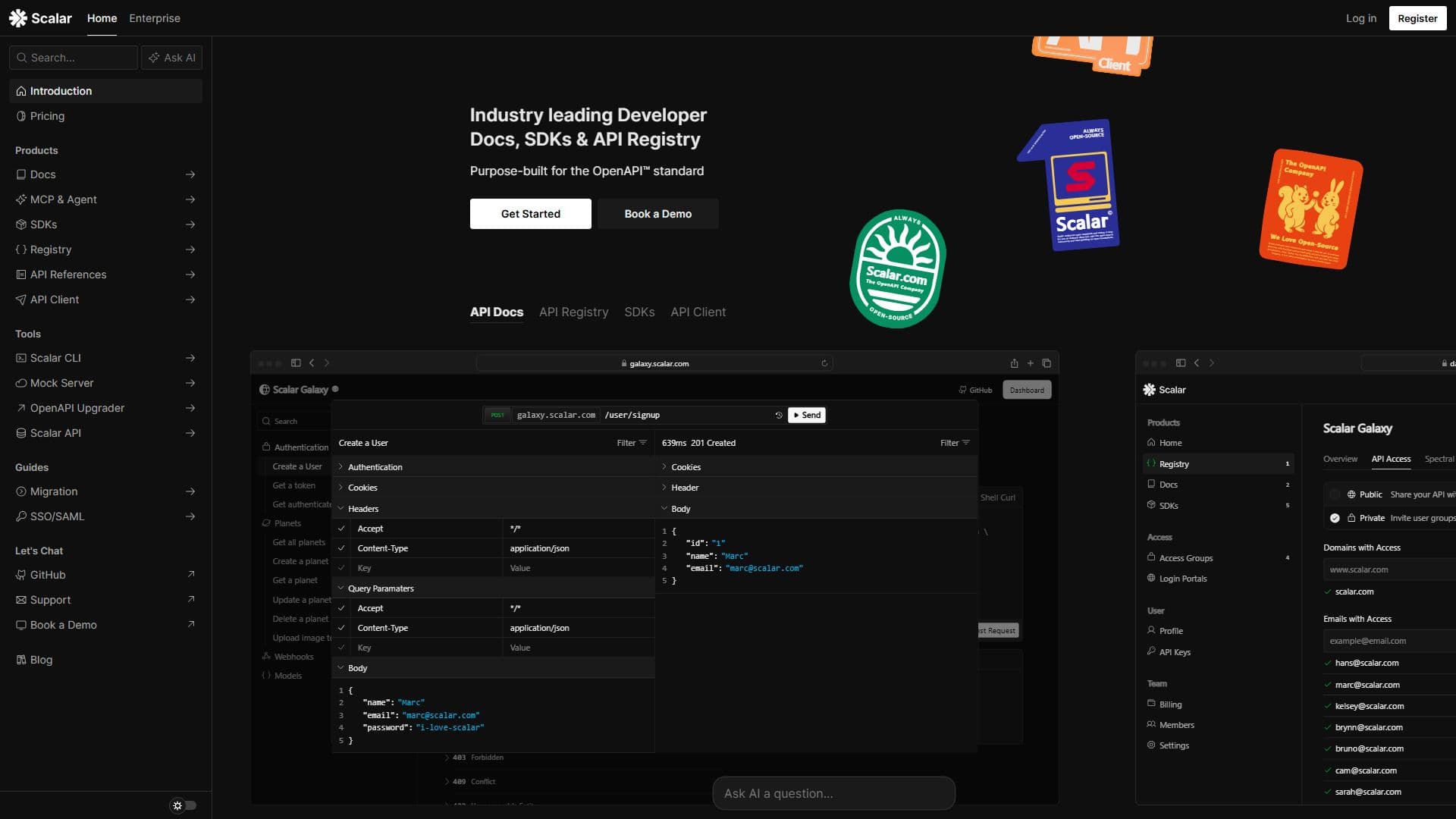Click the Register button

click(x=1417, y=18)
